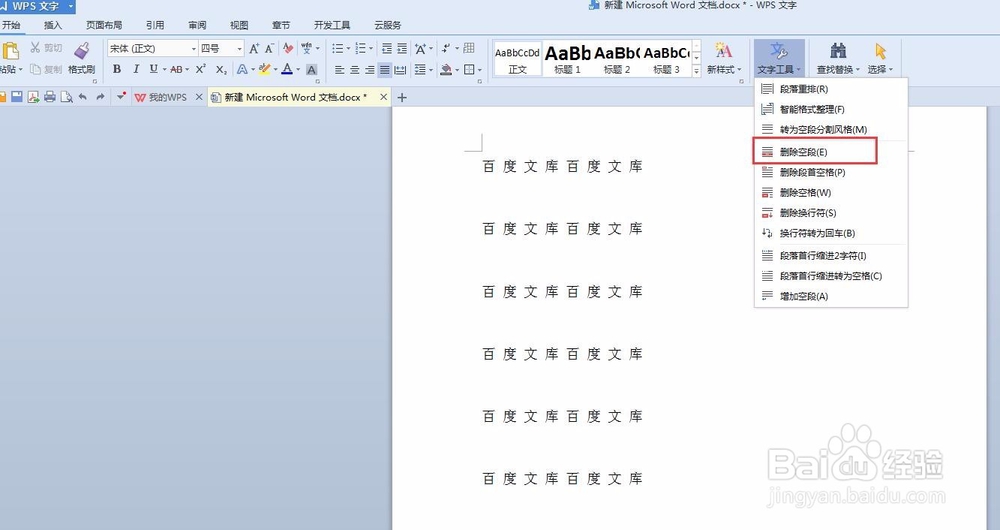The height and width of the screenshot is (530, 1000).
Task: Toggle Italic formatting
Action: click(x=135, y=69)
